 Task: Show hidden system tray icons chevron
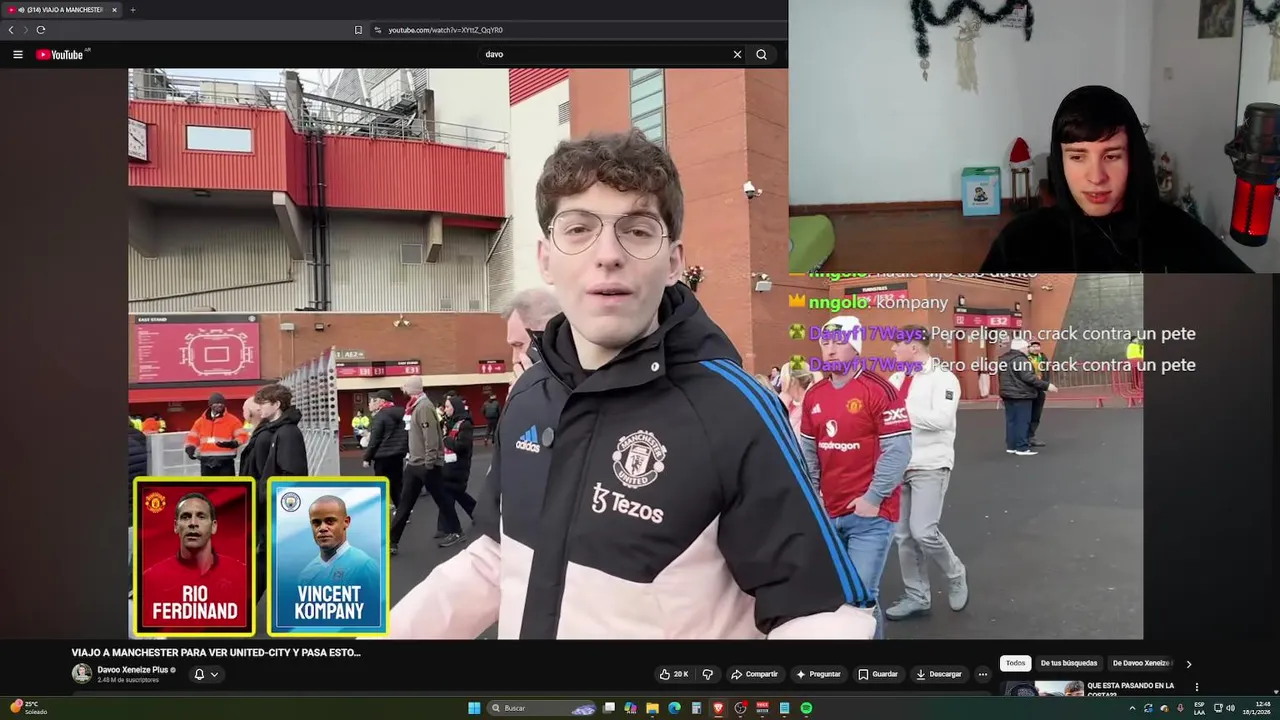[1132, 708]
